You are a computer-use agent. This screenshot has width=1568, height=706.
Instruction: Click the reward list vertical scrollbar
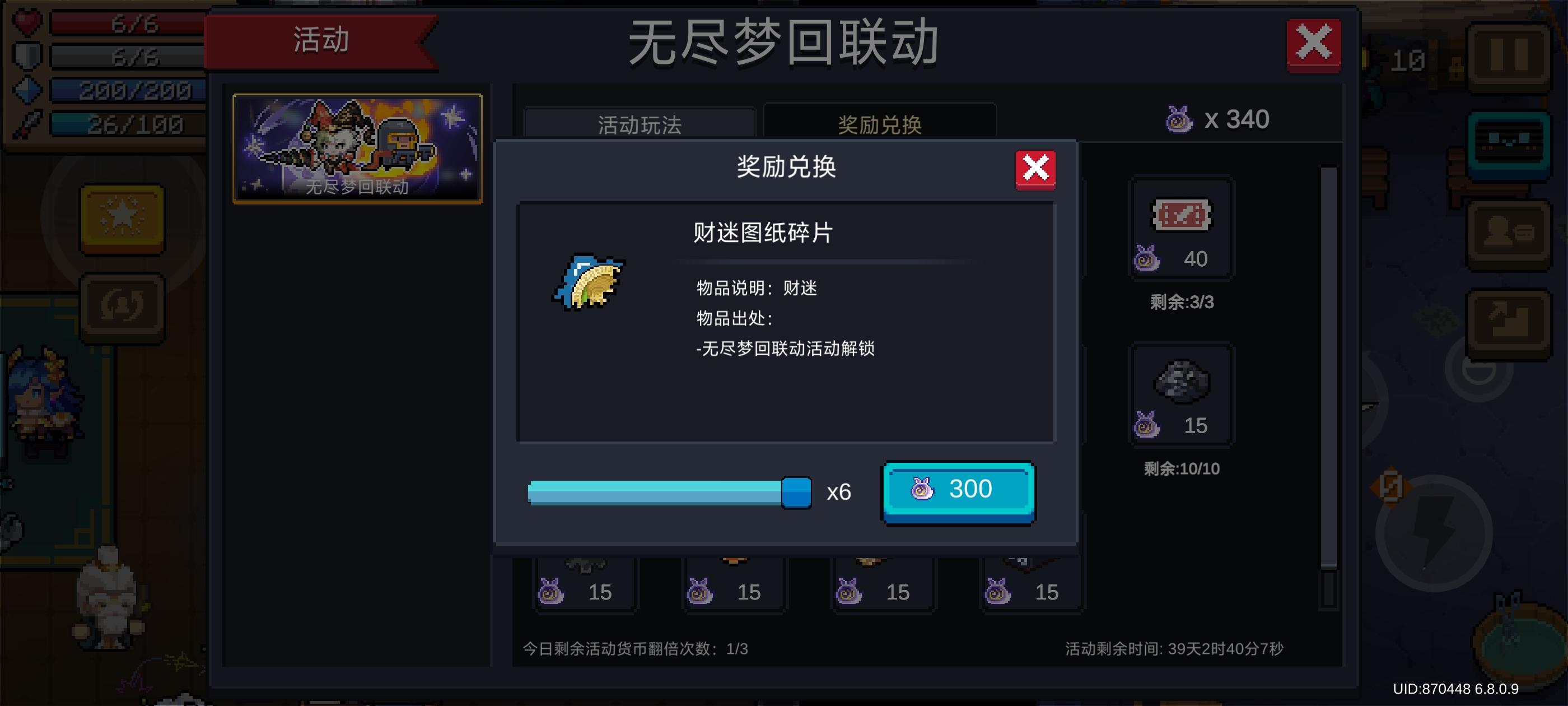1328,387
